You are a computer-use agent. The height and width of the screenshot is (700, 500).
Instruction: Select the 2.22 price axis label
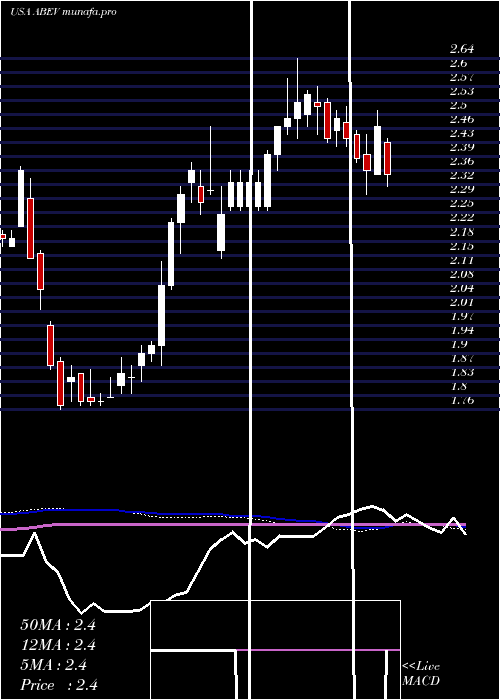pyautogui.click(x=462, y=217)
